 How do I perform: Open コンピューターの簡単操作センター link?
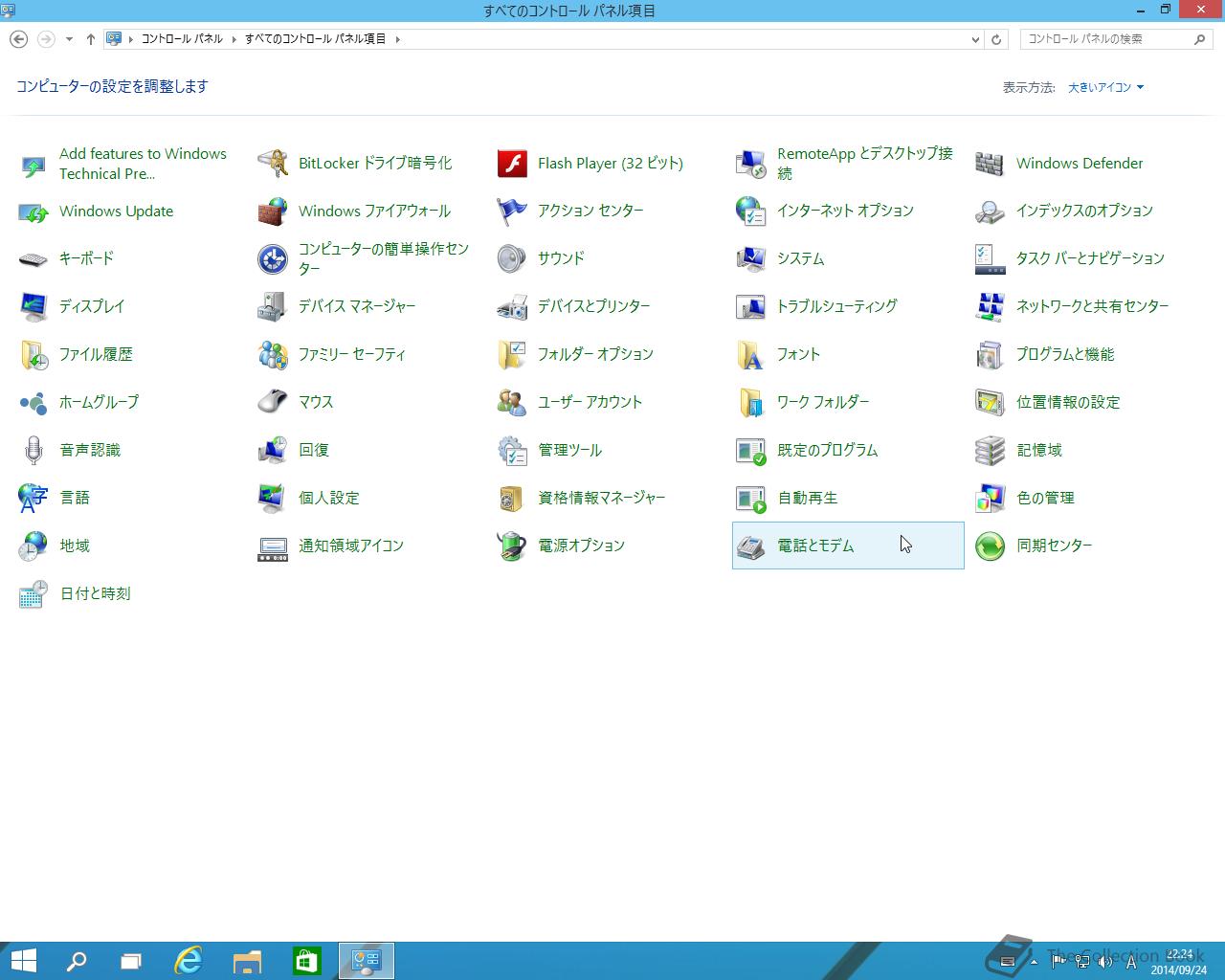click(x=384, y=258)
